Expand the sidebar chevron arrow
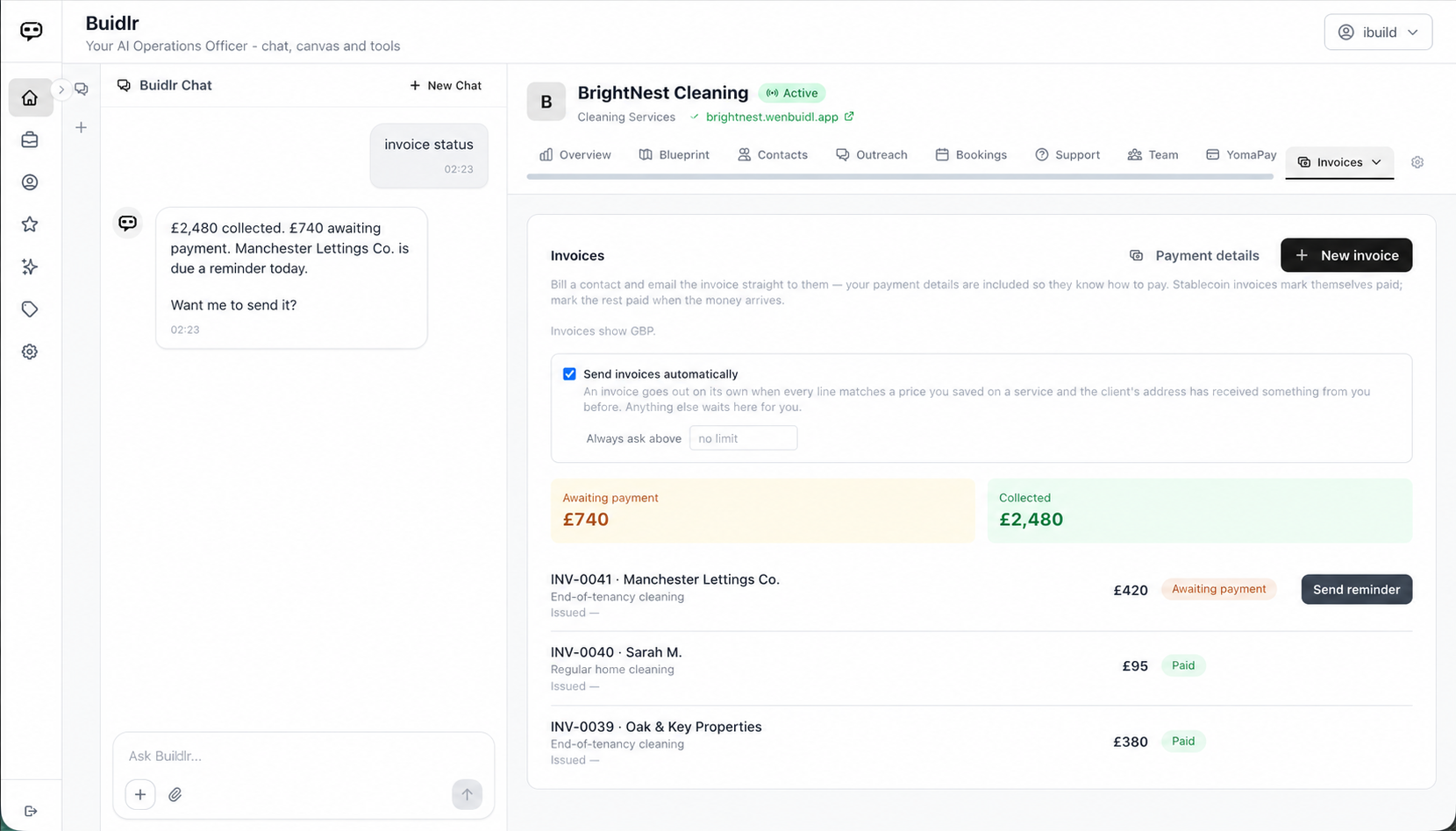This screenshot has width=1456, height=831. [61, 89]
